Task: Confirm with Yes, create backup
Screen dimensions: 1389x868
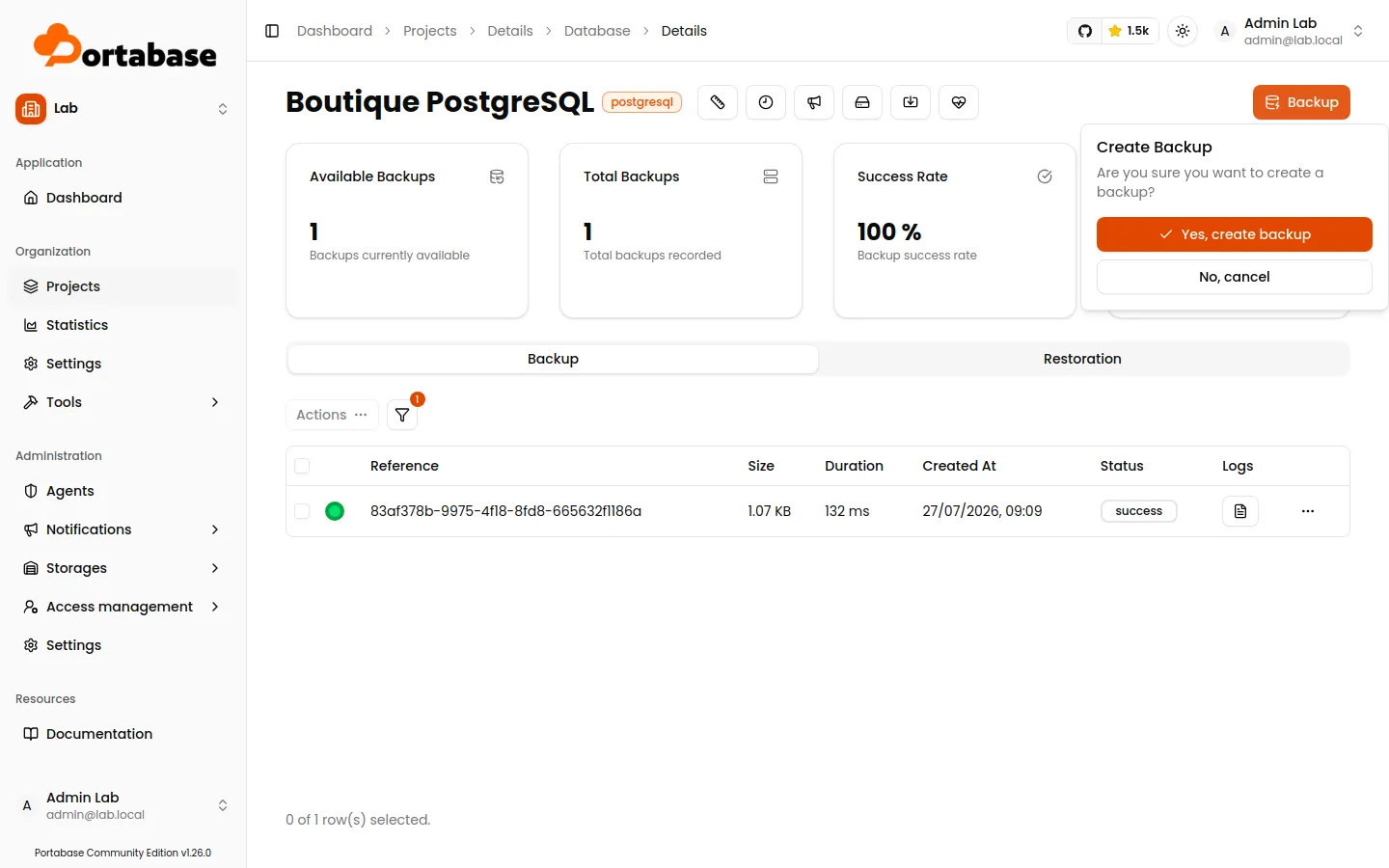Action: [x=1235, y=234]
